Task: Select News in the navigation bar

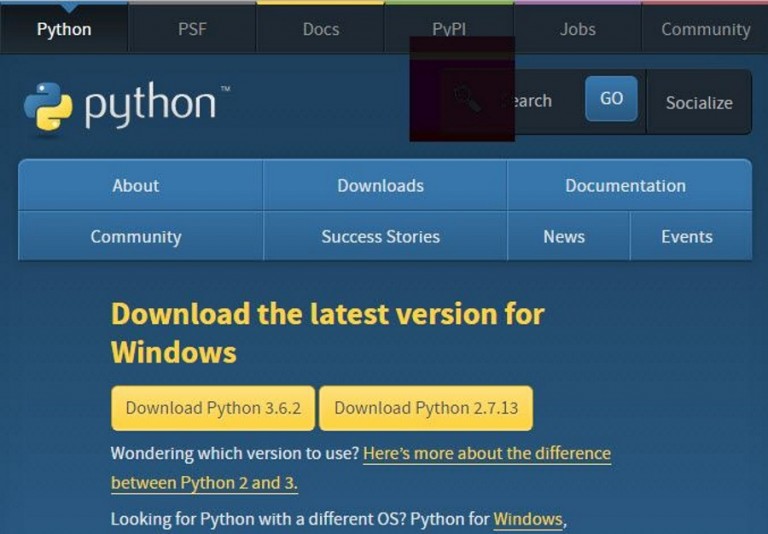Action: (x=564, y=237)
